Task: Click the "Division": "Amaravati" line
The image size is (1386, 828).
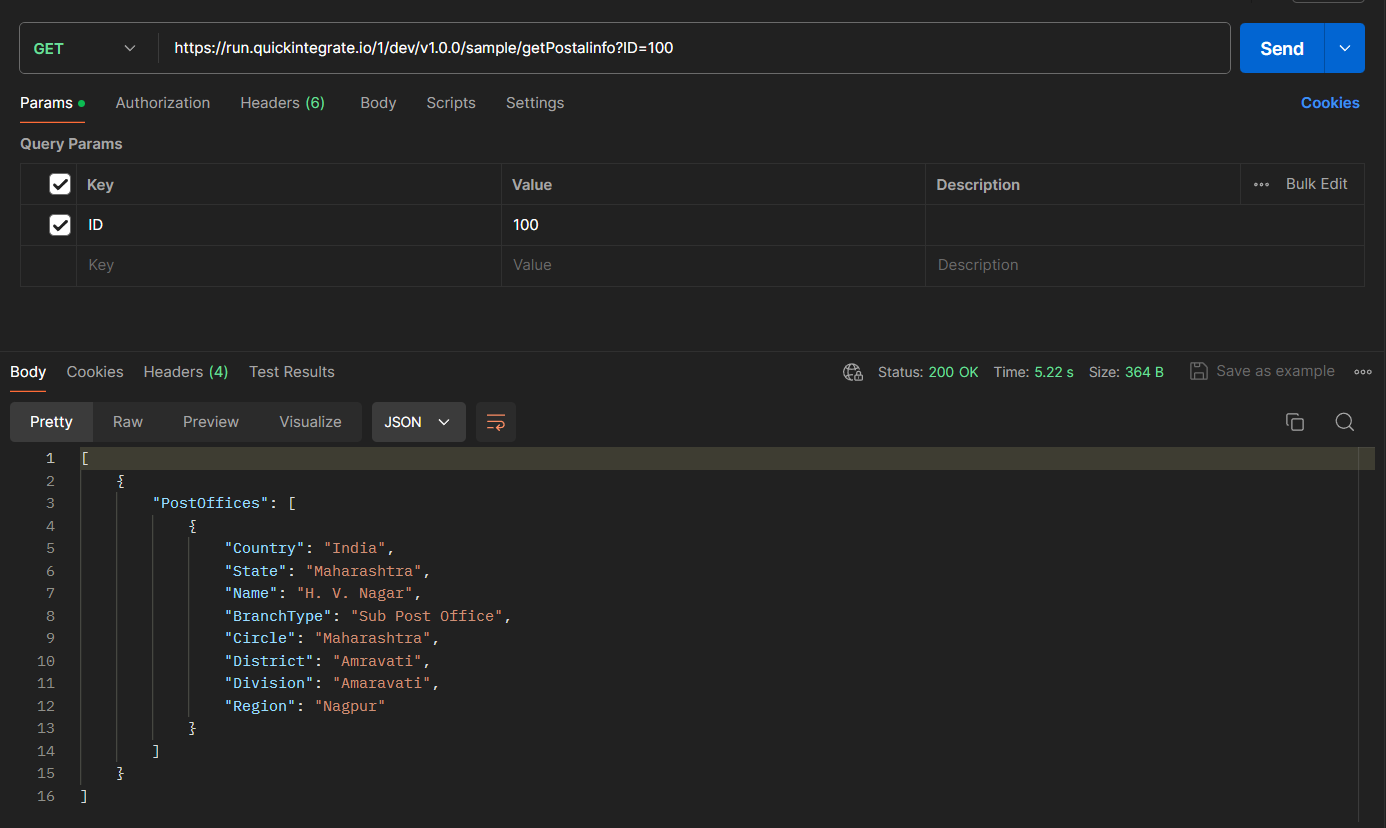Action: click(x=332, y=683)
